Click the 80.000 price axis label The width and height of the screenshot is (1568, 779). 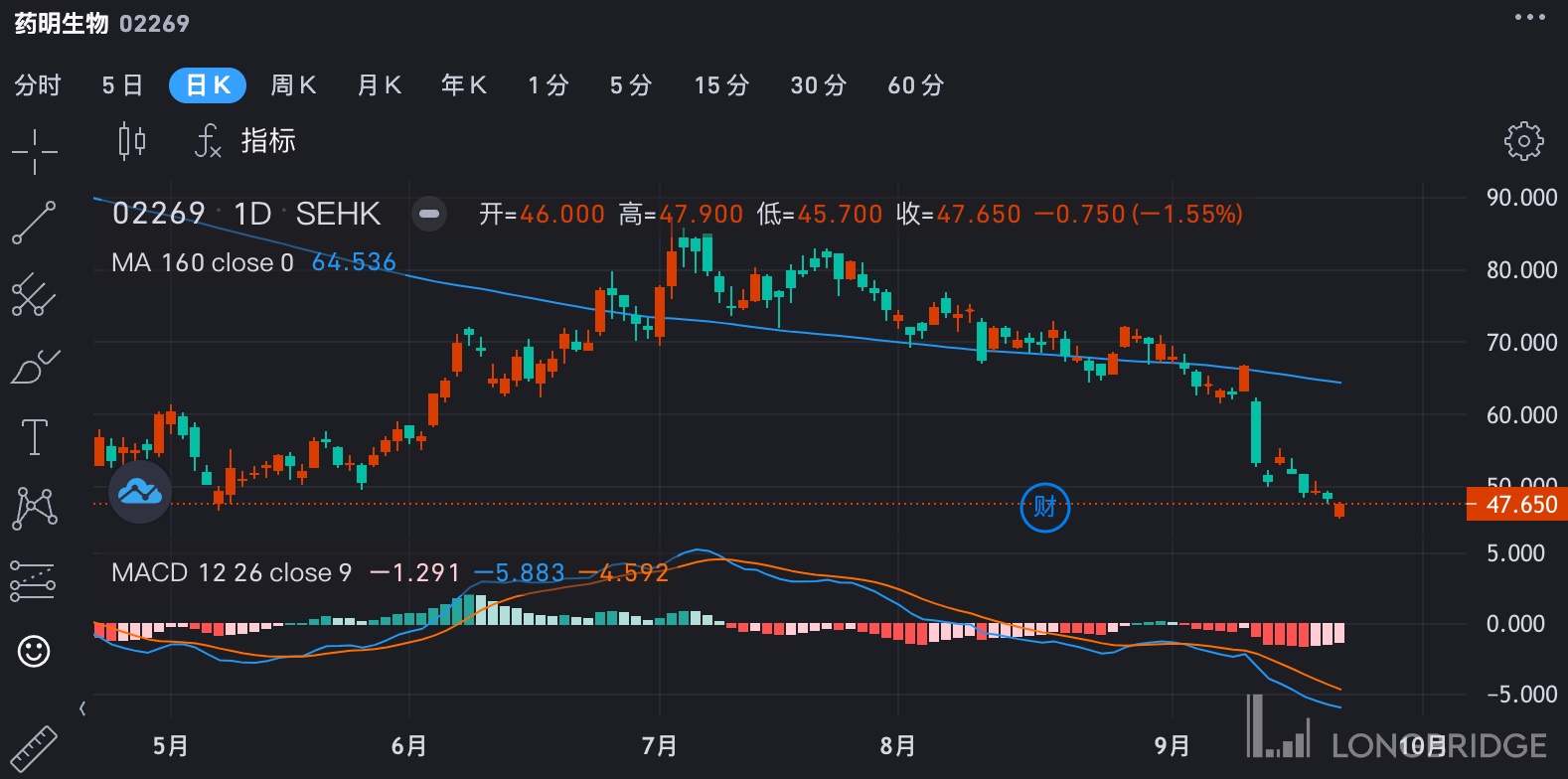click(x=1521, y=269)
